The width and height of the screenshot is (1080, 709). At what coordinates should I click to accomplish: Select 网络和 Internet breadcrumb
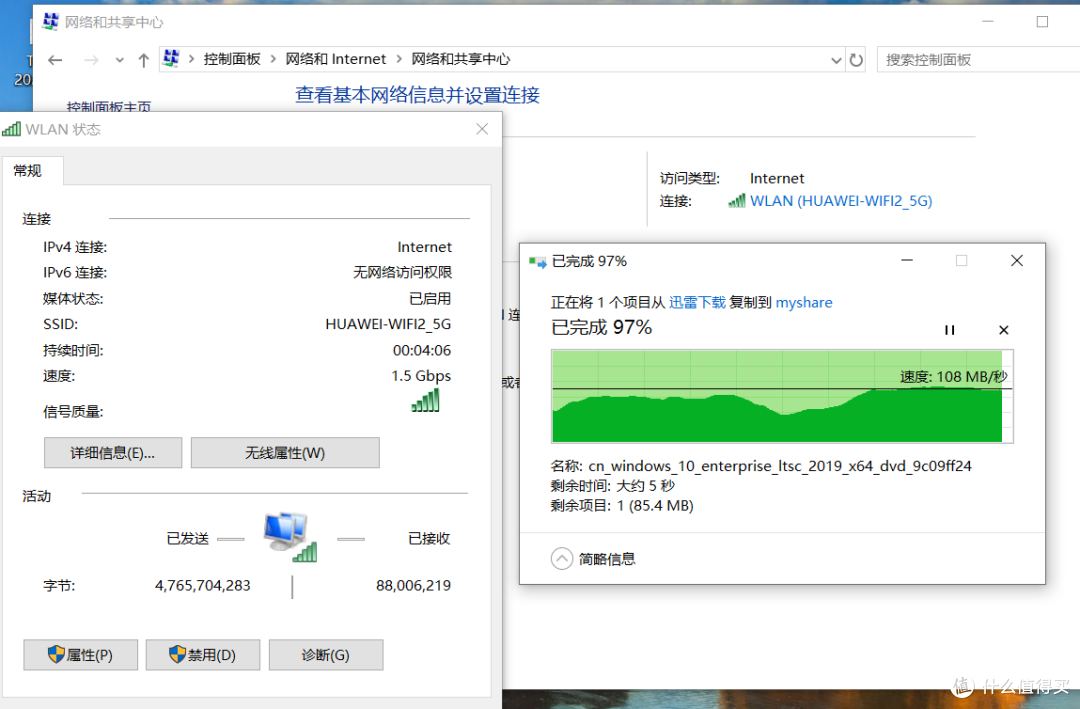[x=335, y=59]
